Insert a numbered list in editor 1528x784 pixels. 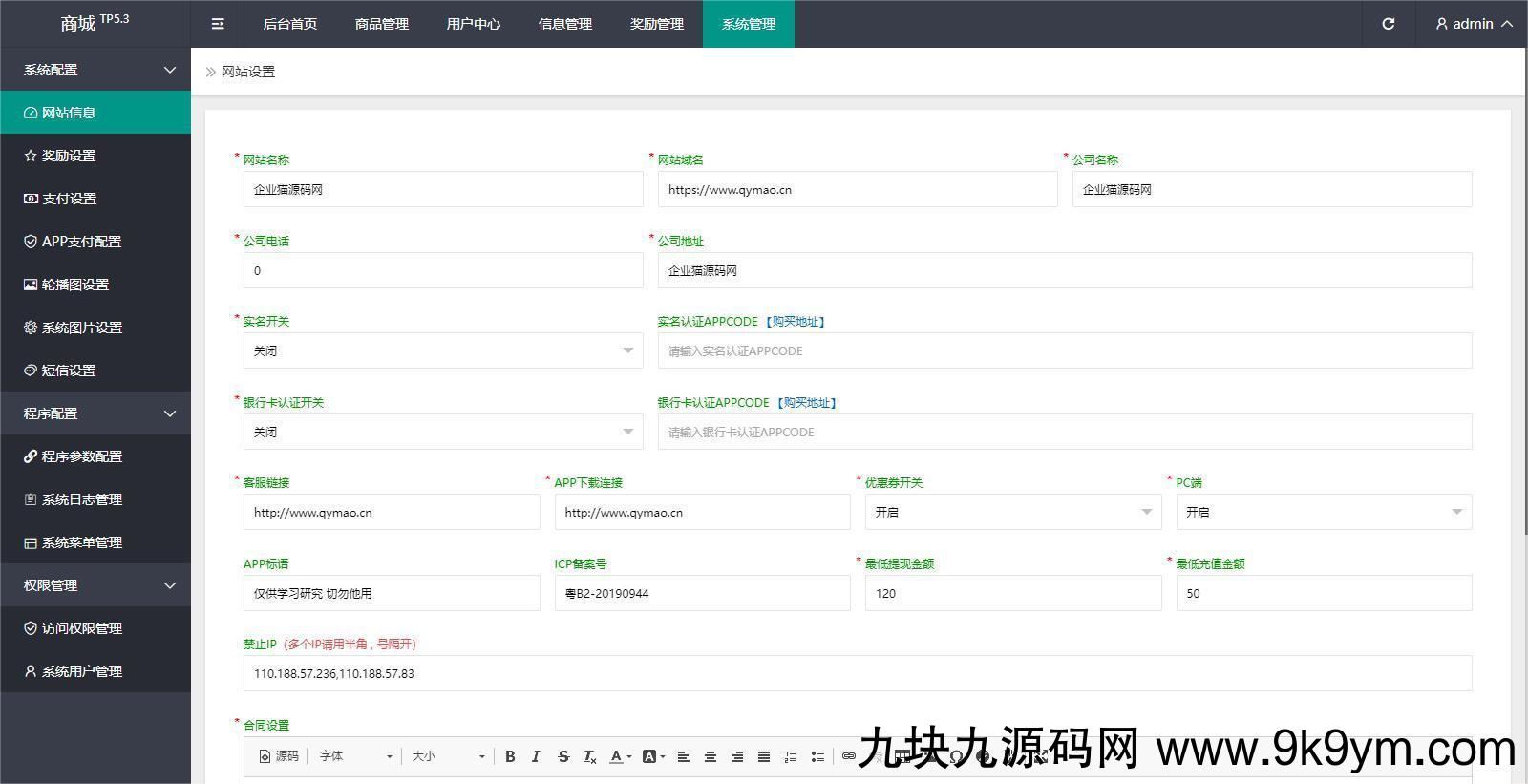[x=791, y=756]
